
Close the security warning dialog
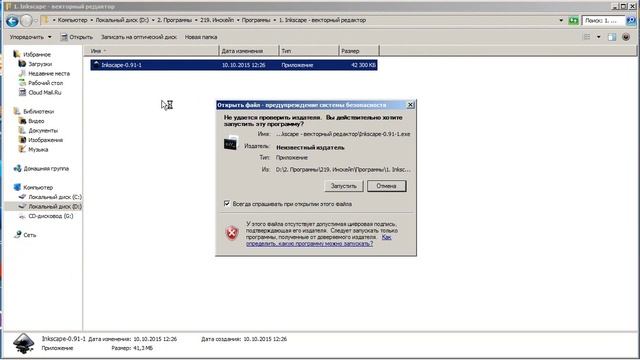410,105
